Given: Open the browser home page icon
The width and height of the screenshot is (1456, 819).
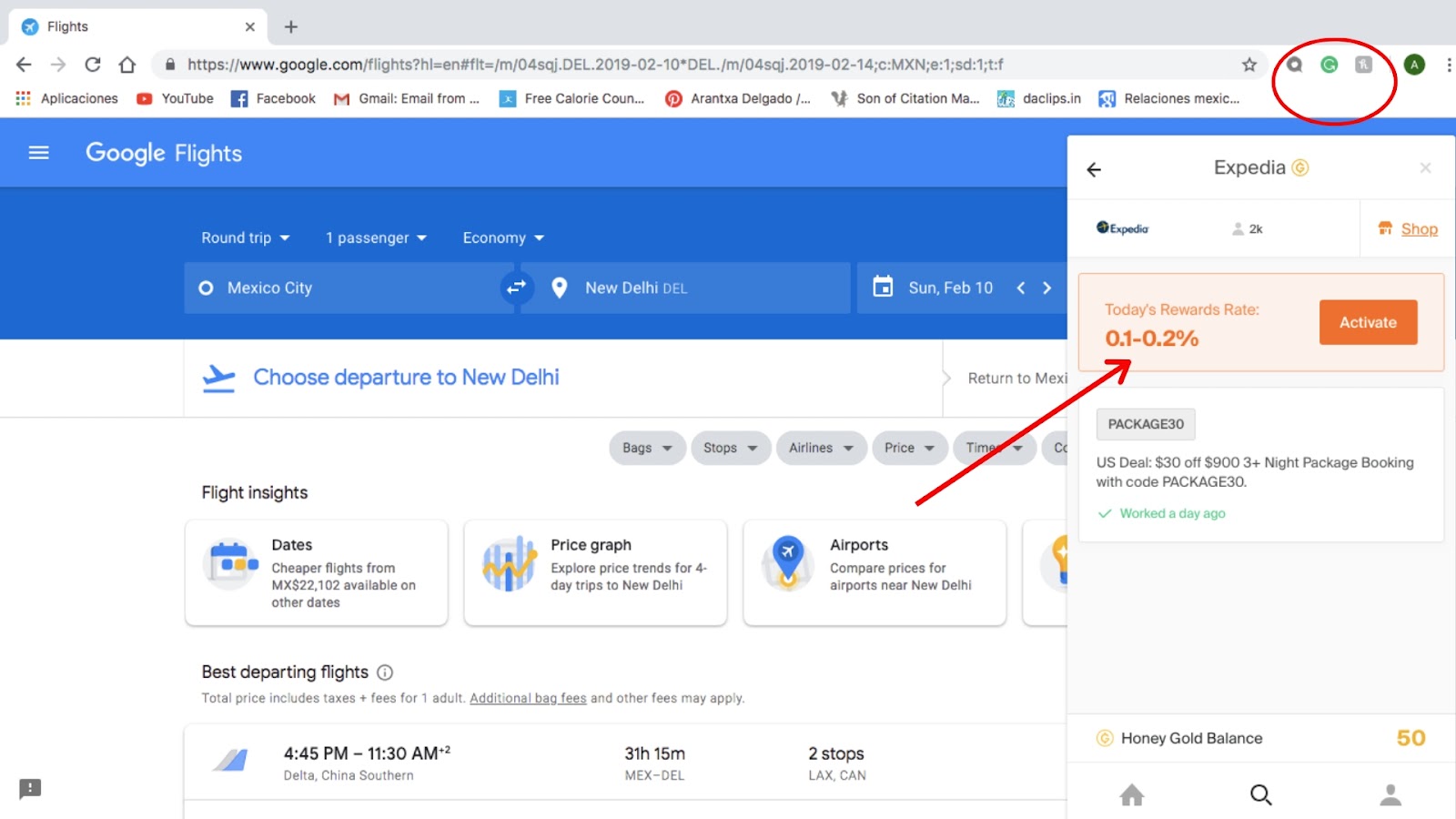Looking at the screenshot, I should click(127, 65).
